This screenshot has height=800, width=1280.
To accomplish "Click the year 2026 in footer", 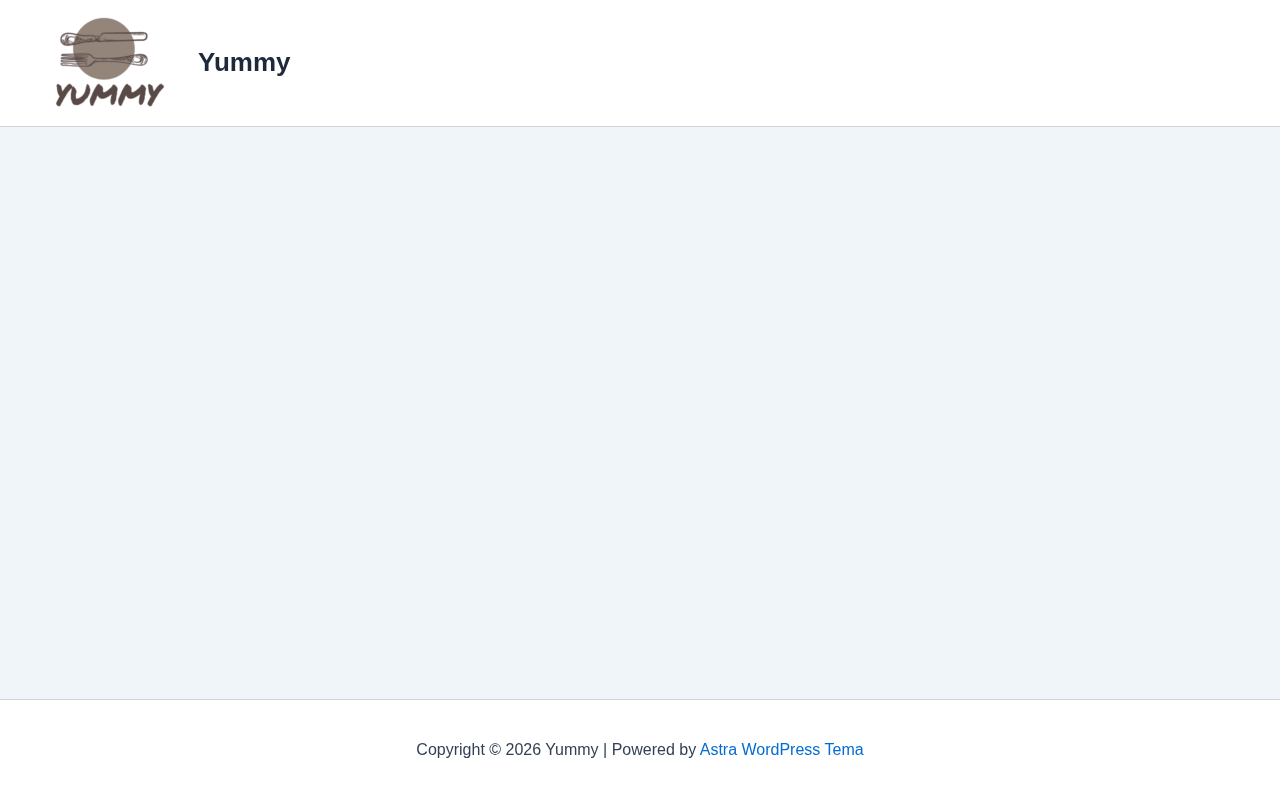I will [x=523, y=750].
